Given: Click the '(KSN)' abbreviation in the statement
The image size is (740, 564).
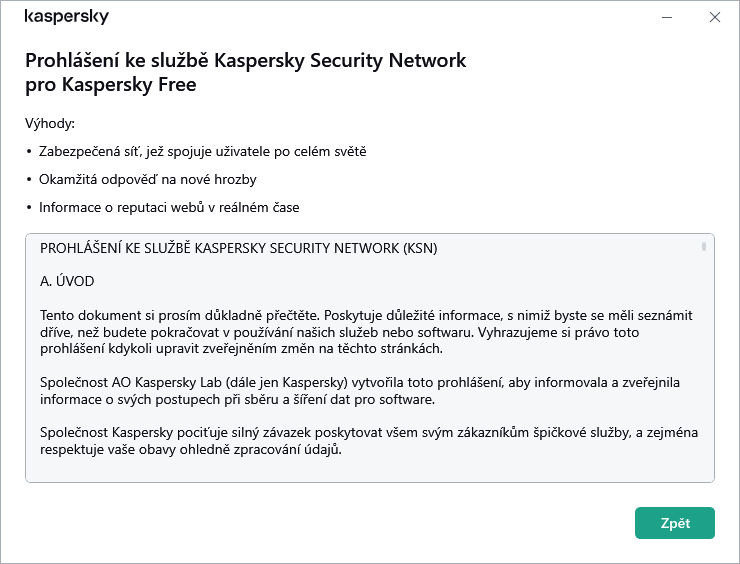Looking at the screenshot, I should pyautogui.click(x=418, y=248).
